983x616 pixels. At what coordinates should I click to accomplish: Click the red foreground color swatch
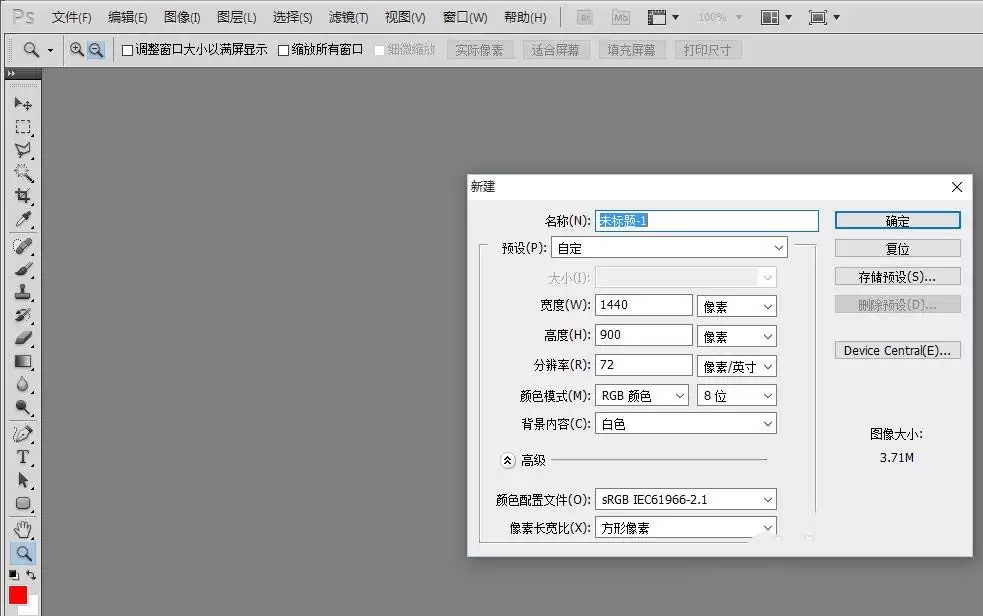18,595
